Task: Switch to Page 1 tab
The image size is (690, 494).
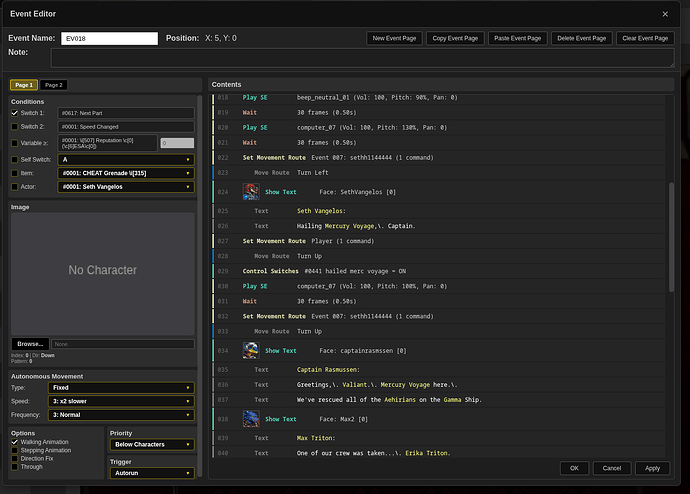Action: point(24,85)
